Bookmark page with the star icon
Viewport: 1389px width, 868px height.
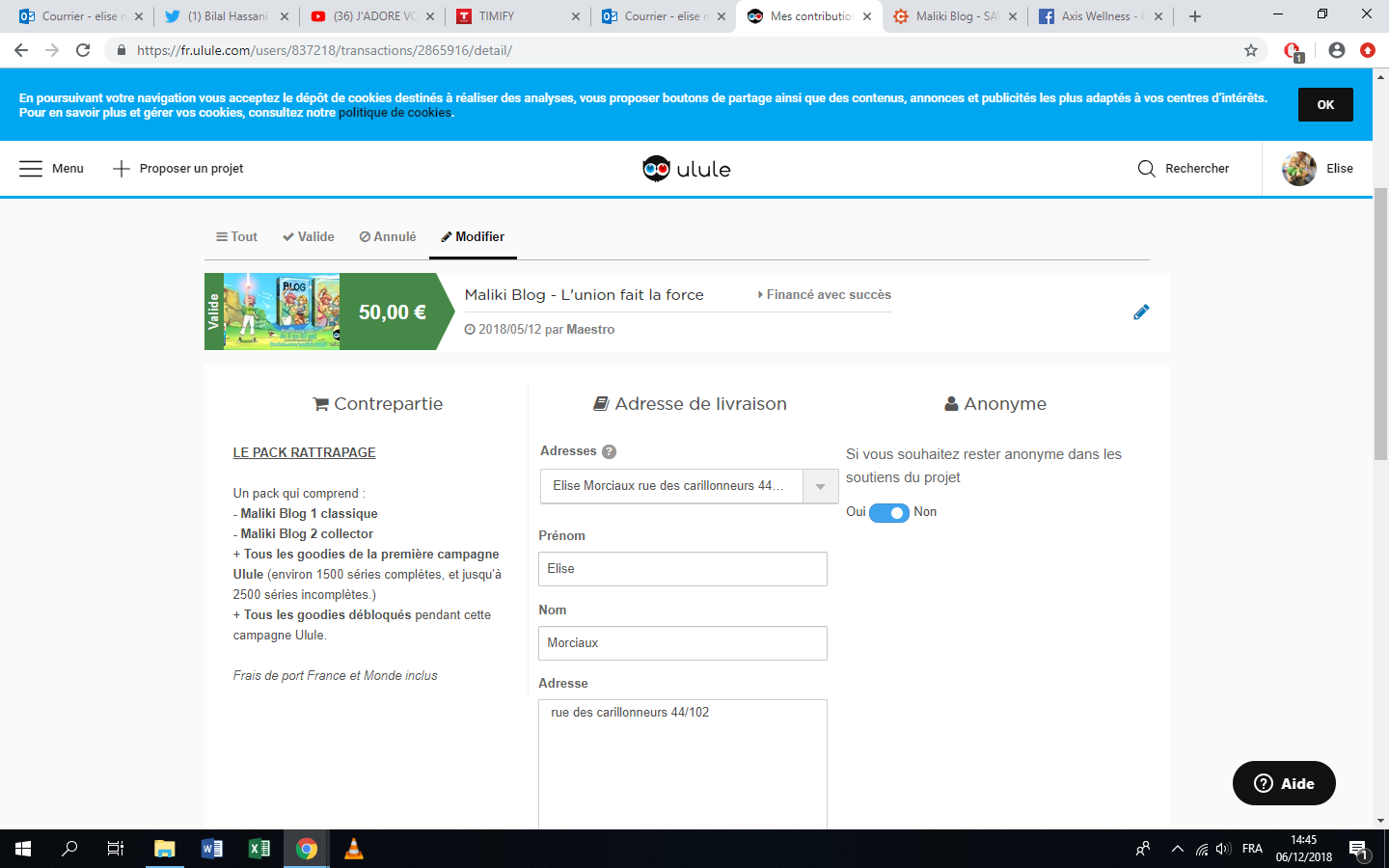tap(1251, 50)
